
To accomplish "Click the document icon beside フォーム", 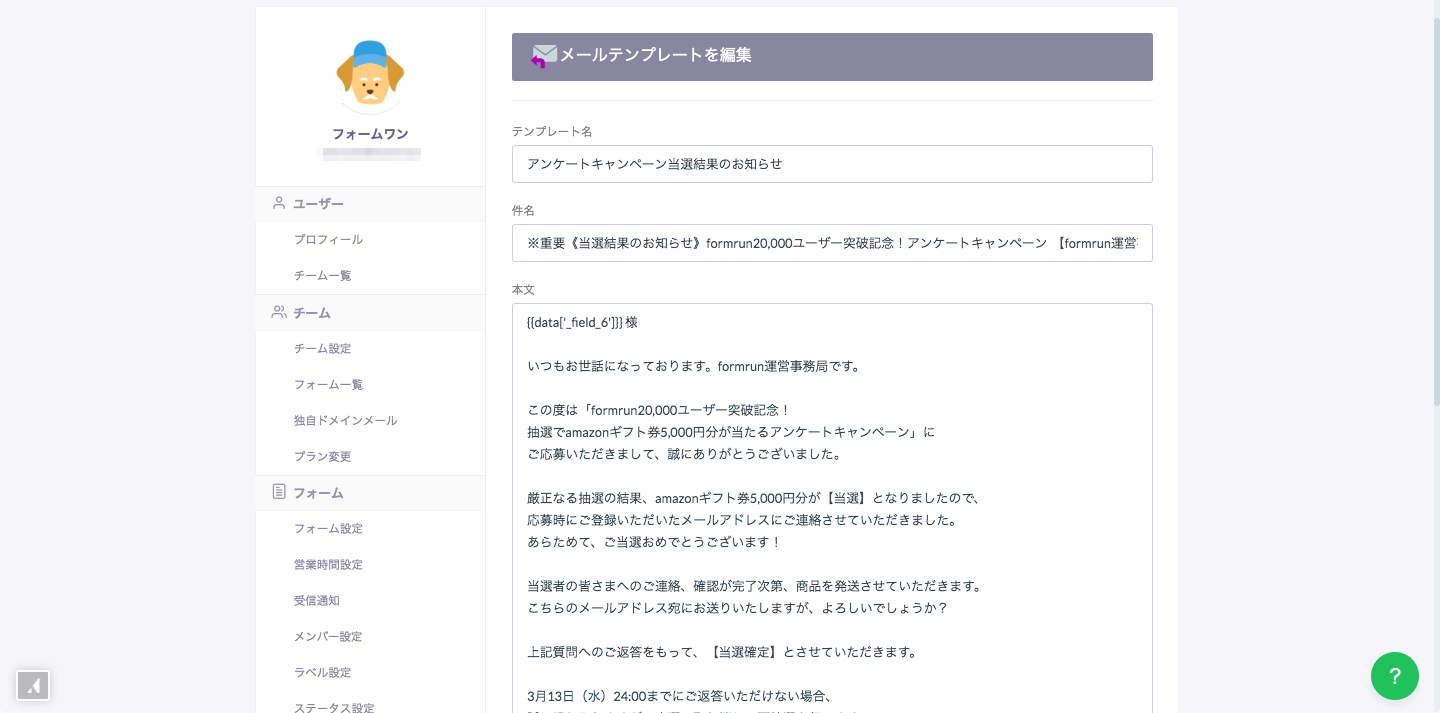I will [x=278, y=492].
